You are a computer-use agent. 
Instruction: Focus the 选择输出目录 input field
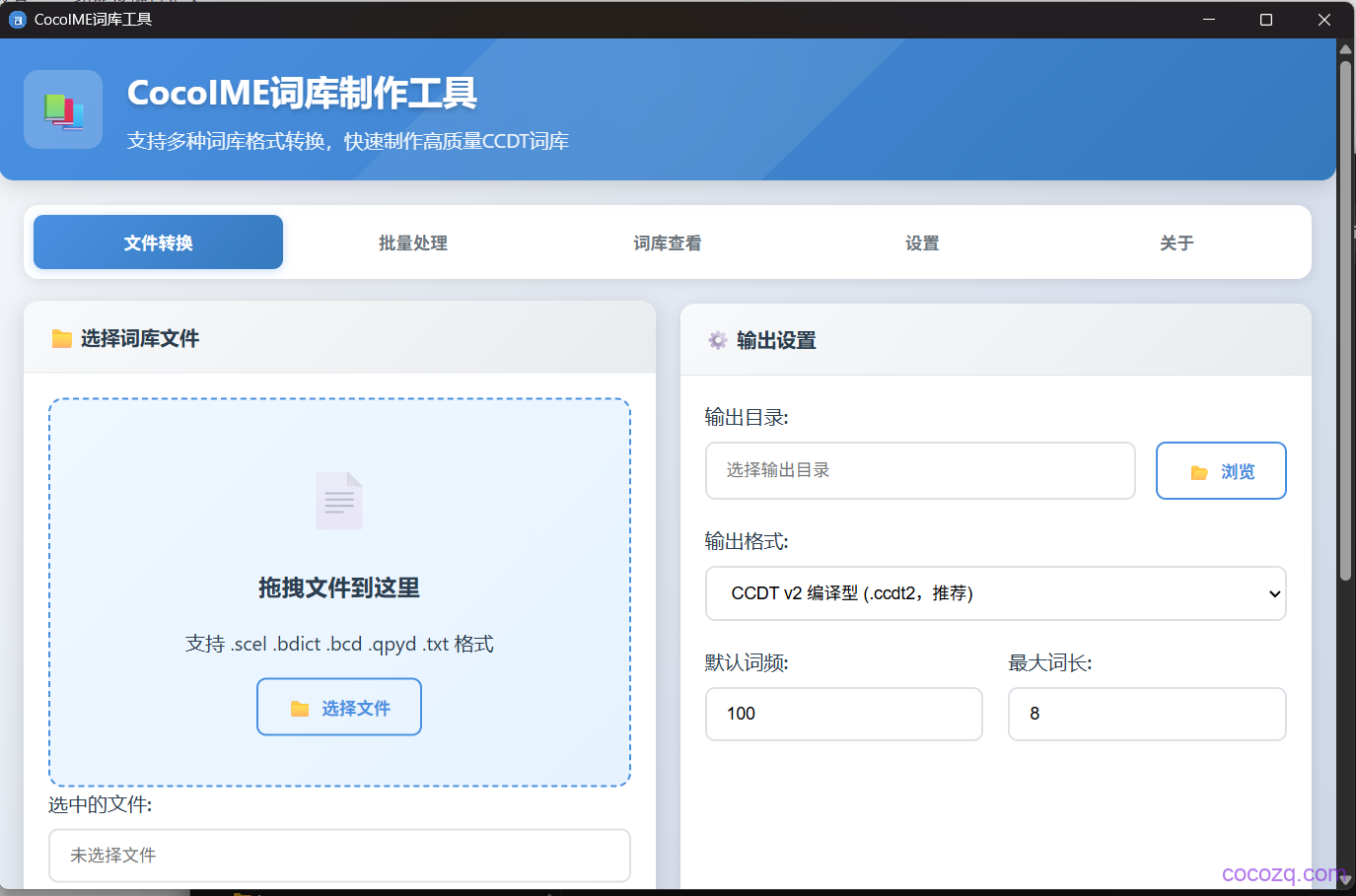coord(920,471)
